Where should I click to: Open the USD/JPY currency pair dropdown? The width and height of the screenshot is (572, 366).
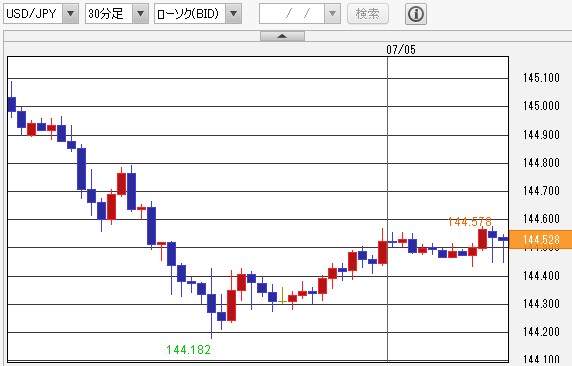[41, 14]
